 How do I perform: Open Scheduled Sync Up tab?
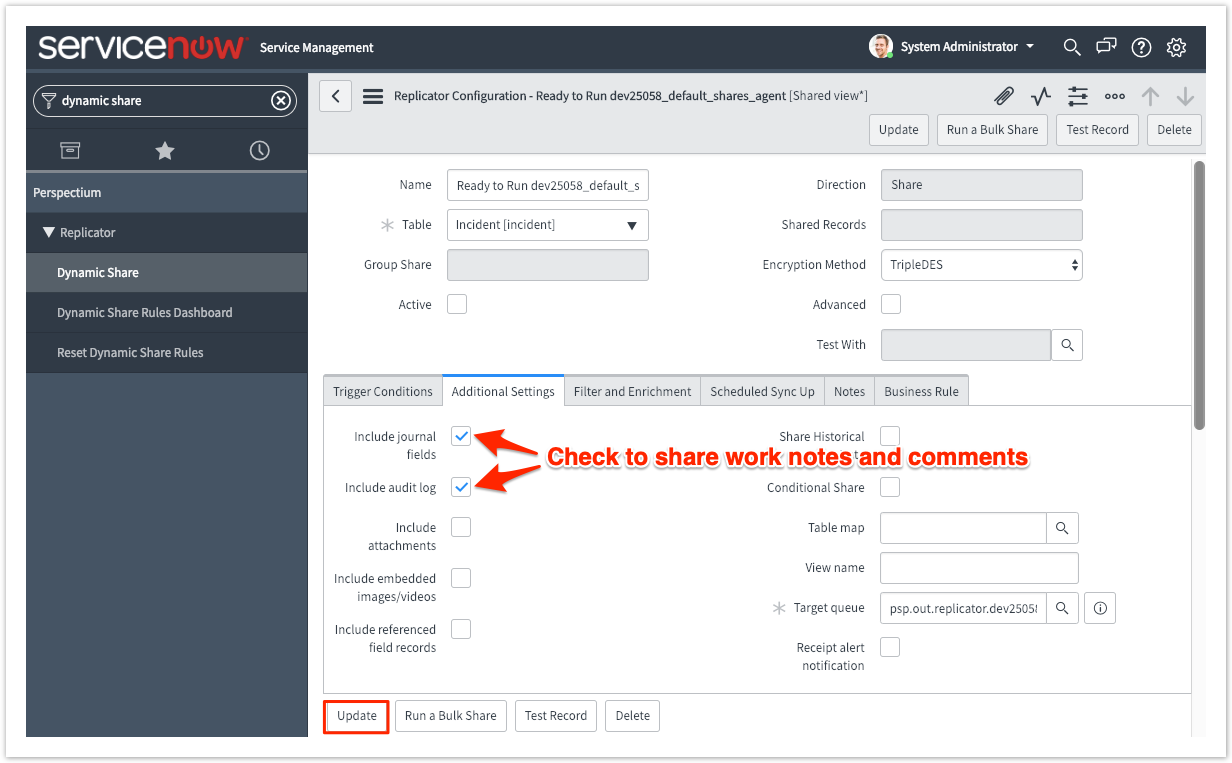click(762, 391)
